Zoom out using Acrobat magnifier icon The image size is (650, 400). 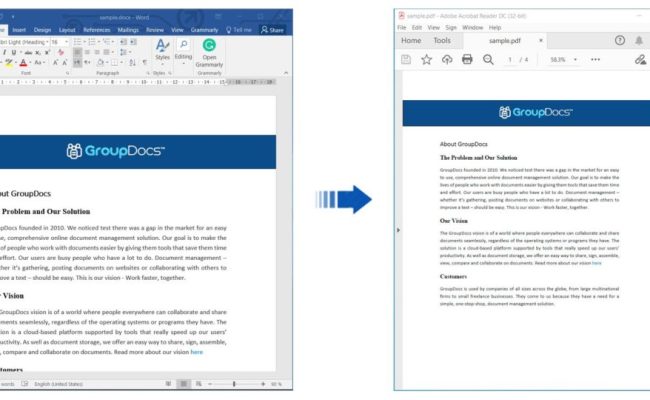(x=488, y=60)
